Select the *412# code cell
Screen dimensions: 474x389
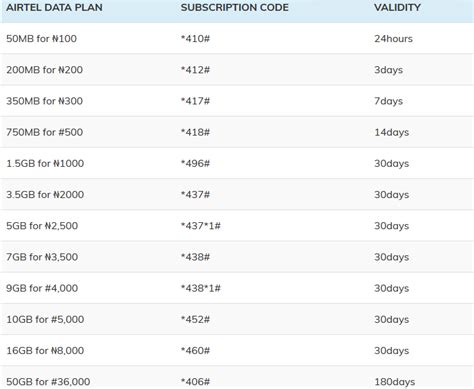(195, 70)
